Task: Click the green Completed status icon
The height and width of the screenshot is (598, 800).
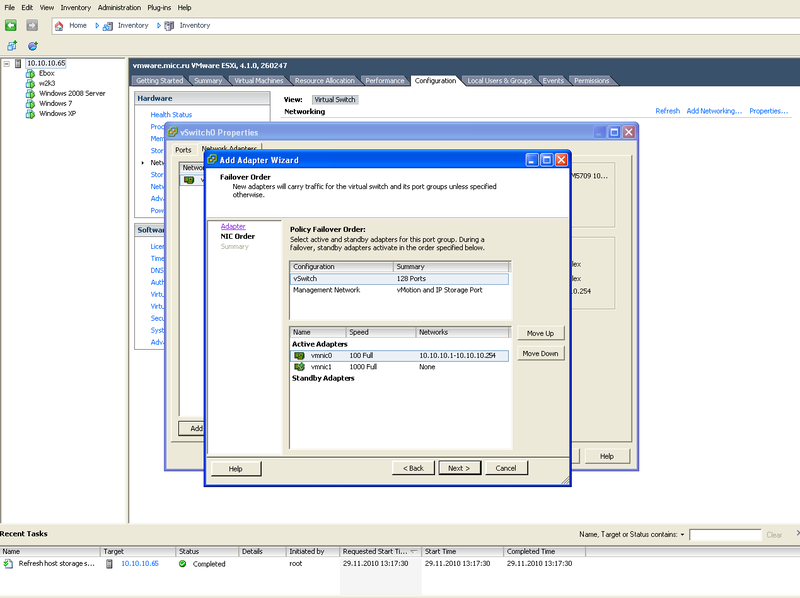Action: [x=183, y=564]
